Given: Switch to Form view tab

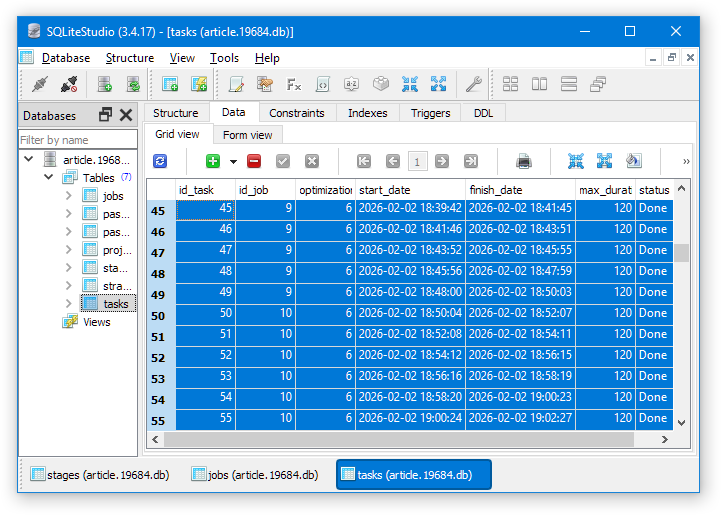Looking at the screenshot, I should tap(247, 135).
